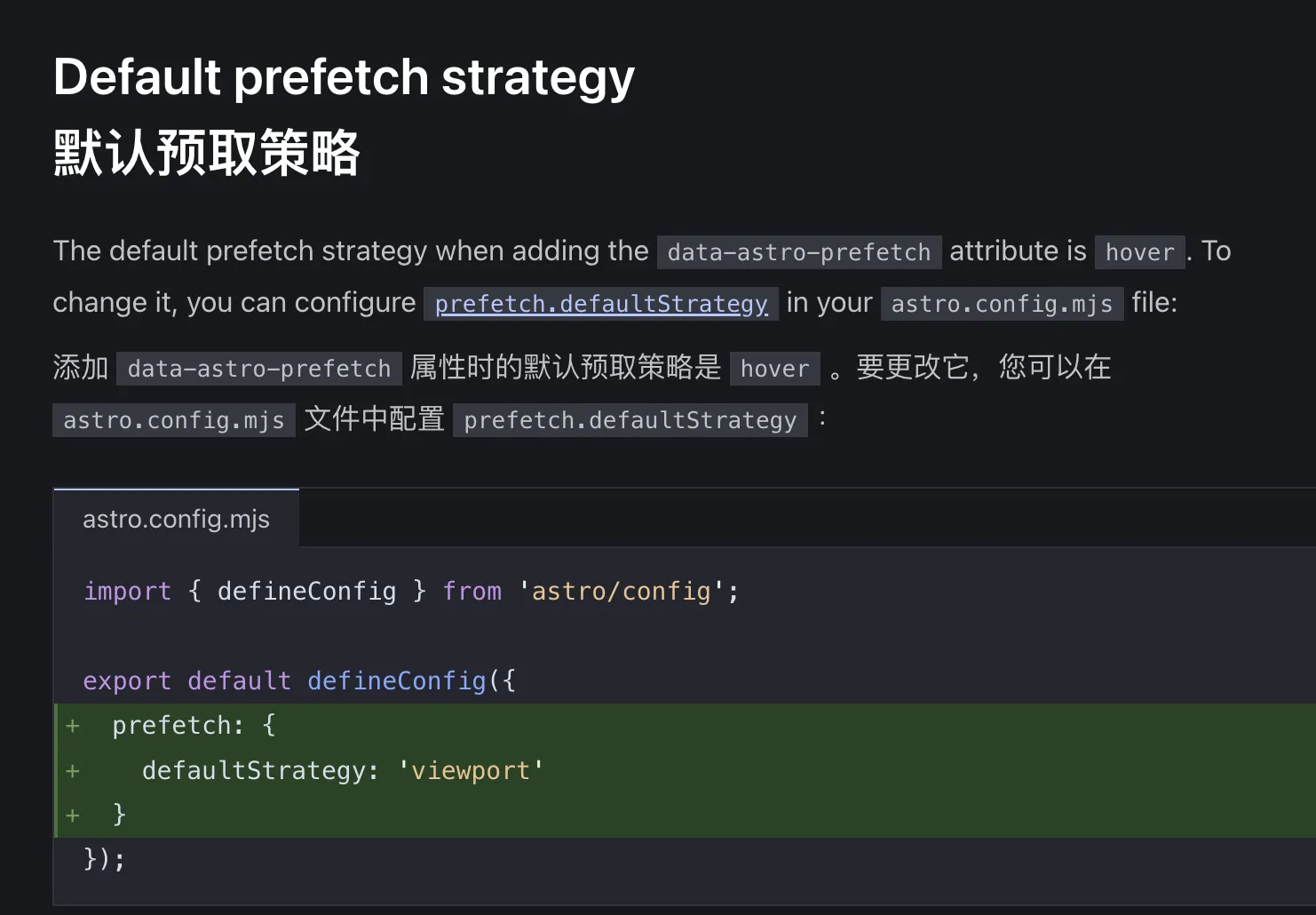Image resolution: width=1316 pixels, height=915 pixels.
Task: Select the astro.config.mjs code block tab
Action: click(176, 519)
